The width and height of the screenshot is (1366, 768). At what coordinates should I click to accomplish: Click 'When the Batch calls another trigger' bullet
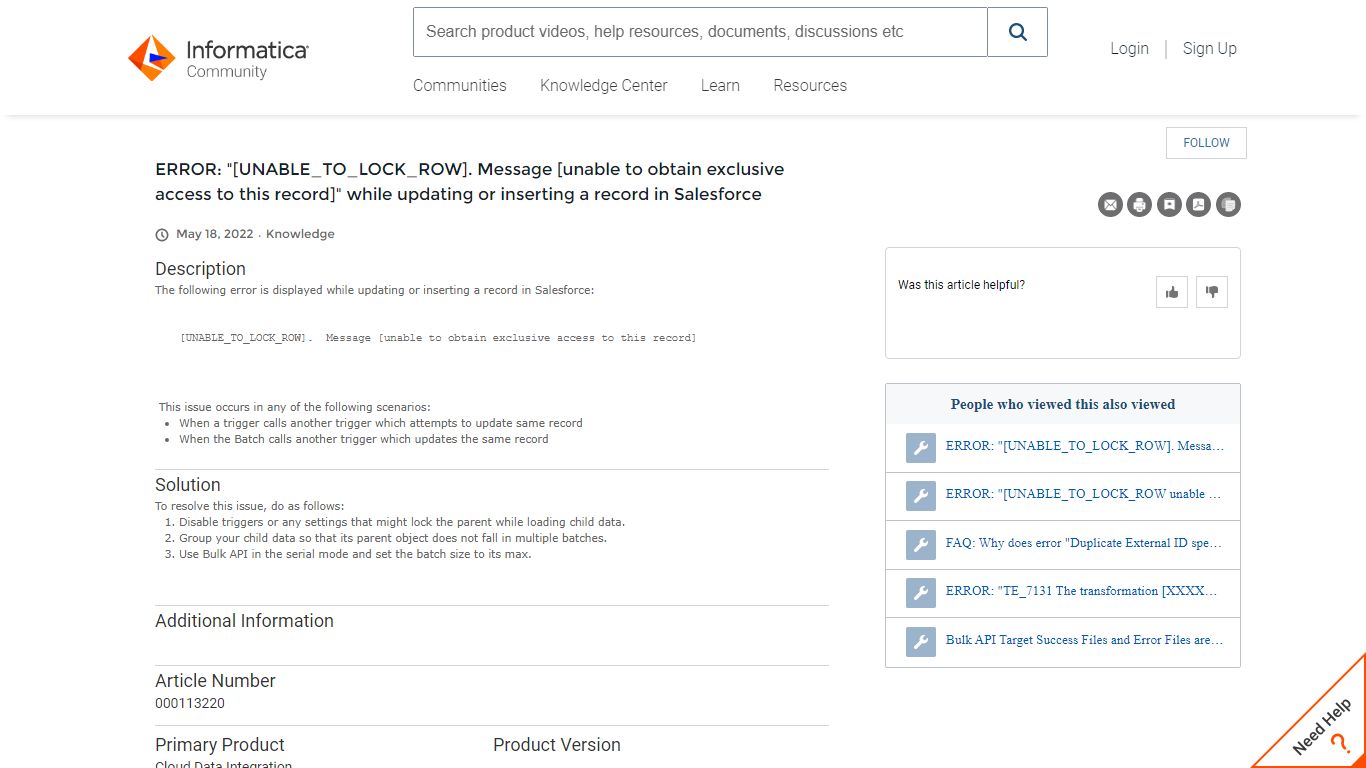click(364, 439)
